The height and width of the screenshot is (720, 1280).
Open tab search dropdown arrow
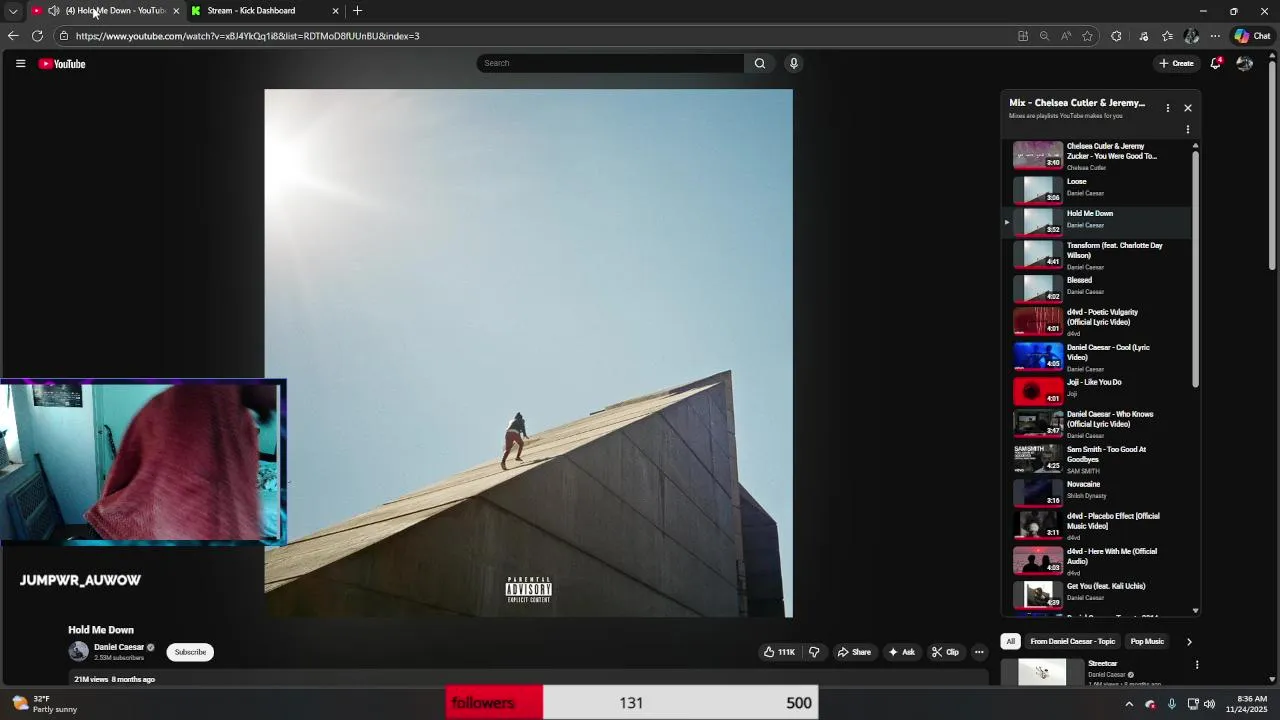pos(13,11)
